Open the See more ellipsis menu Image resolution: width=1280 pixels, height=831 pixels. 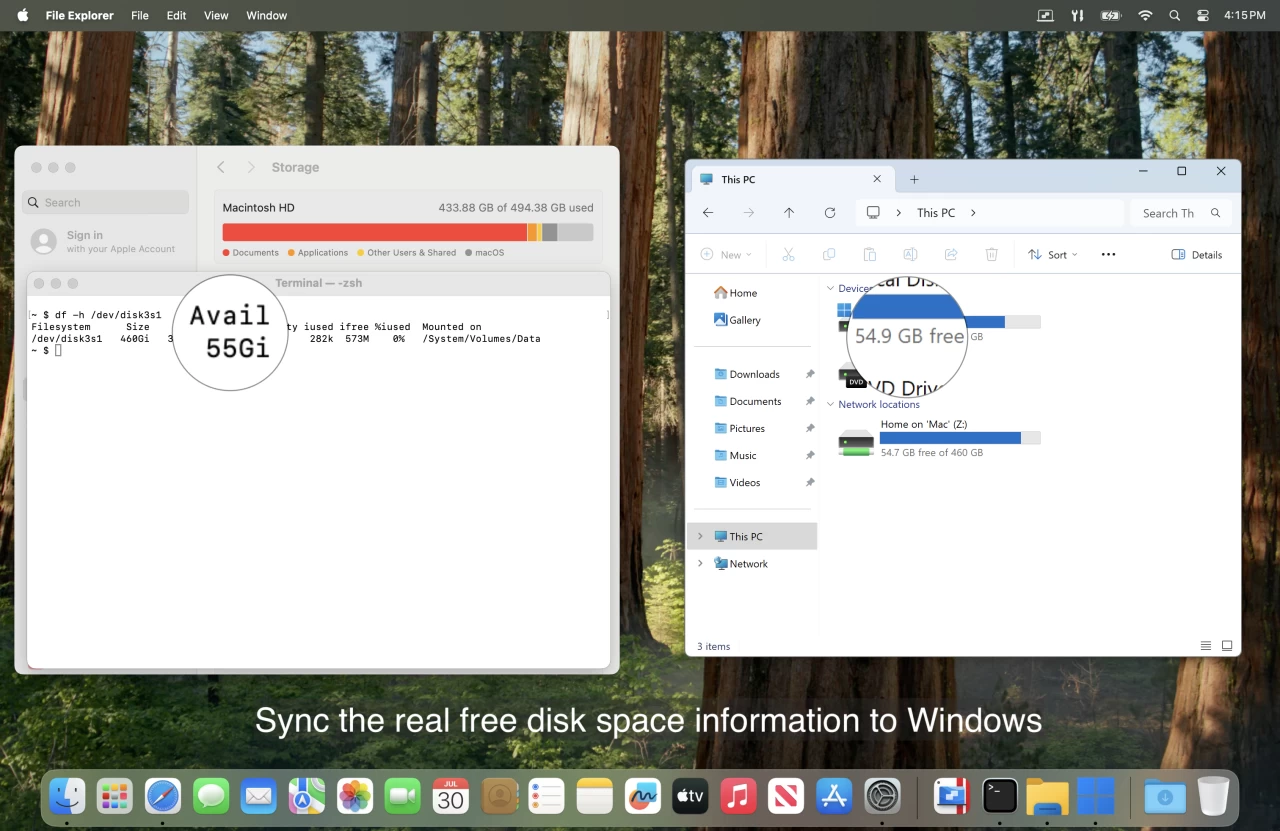1108,254
